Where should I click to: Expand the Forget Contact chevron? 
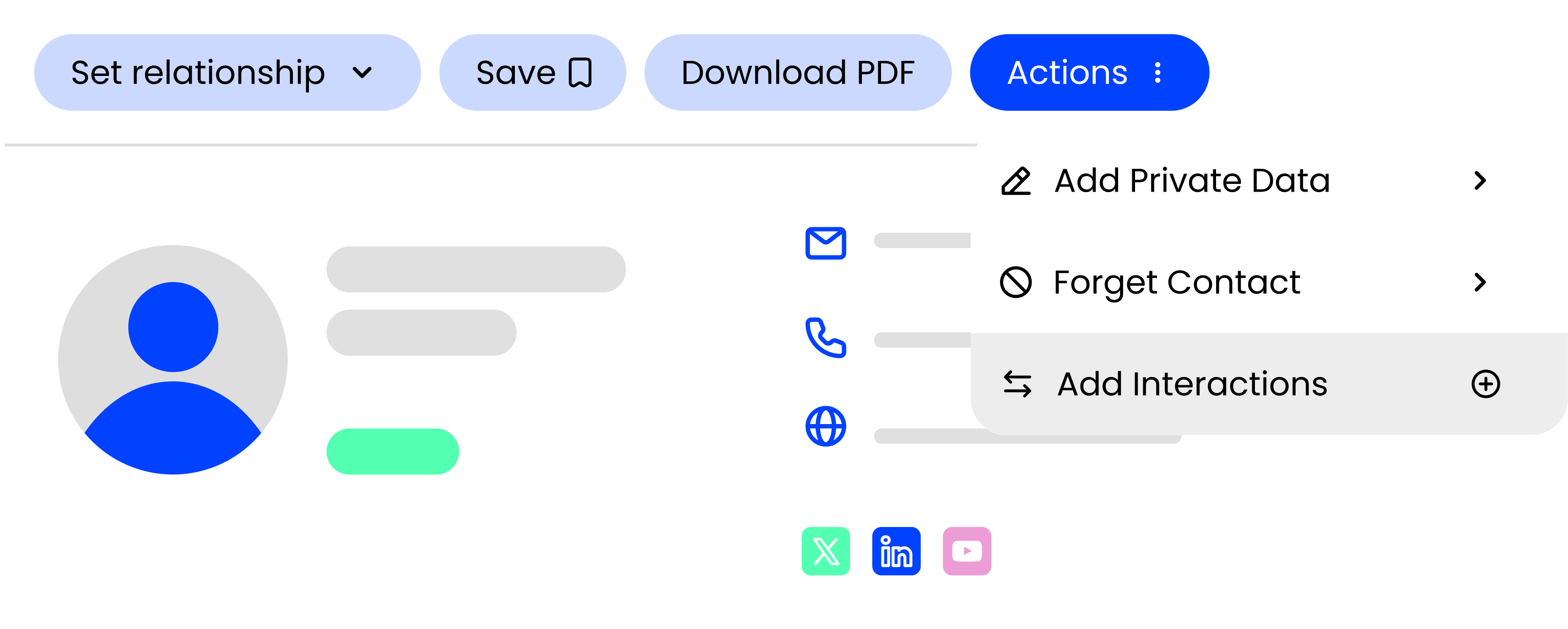pos(1480,282)
